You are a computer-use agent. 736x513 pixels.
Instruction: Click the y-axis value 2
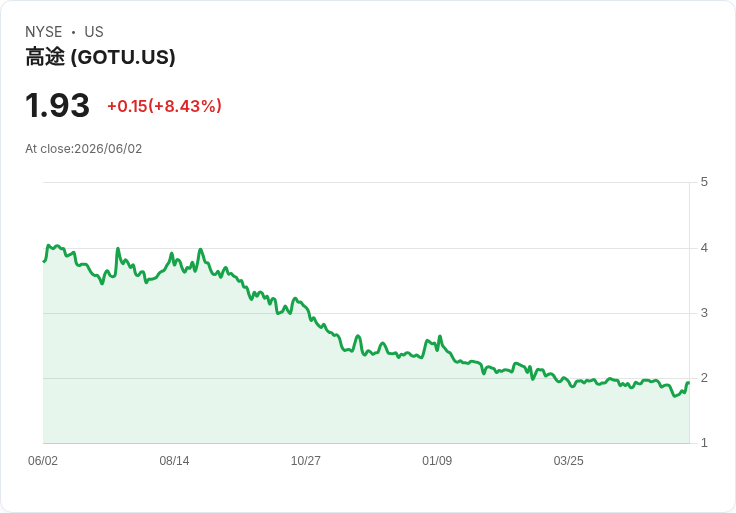704,378
